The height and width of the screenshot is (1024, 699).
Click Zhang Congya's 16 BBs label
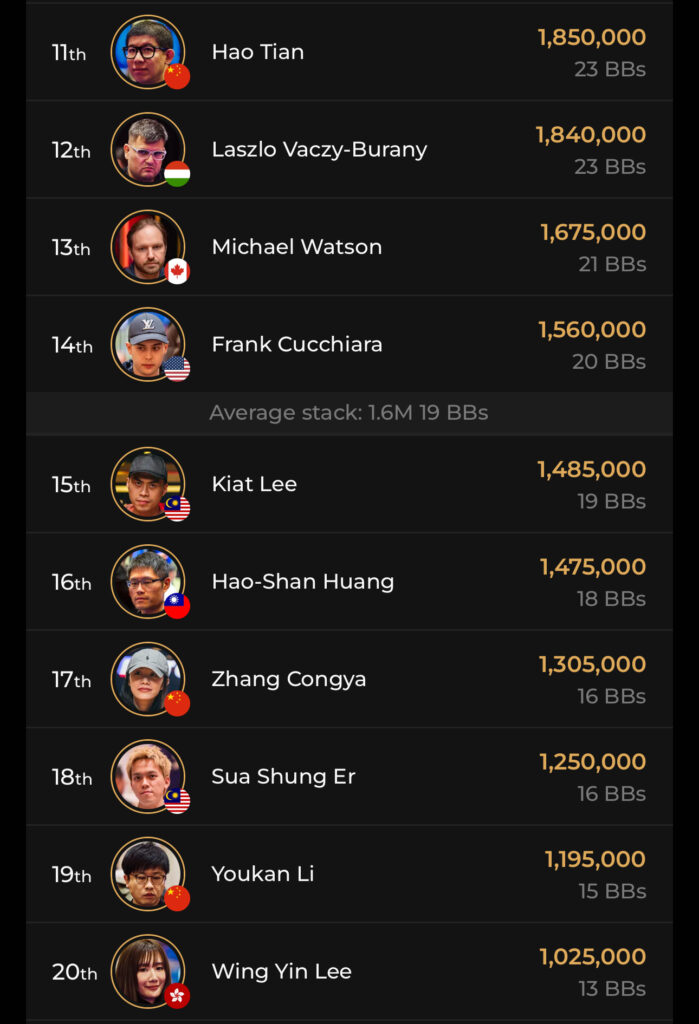(611, 696)
